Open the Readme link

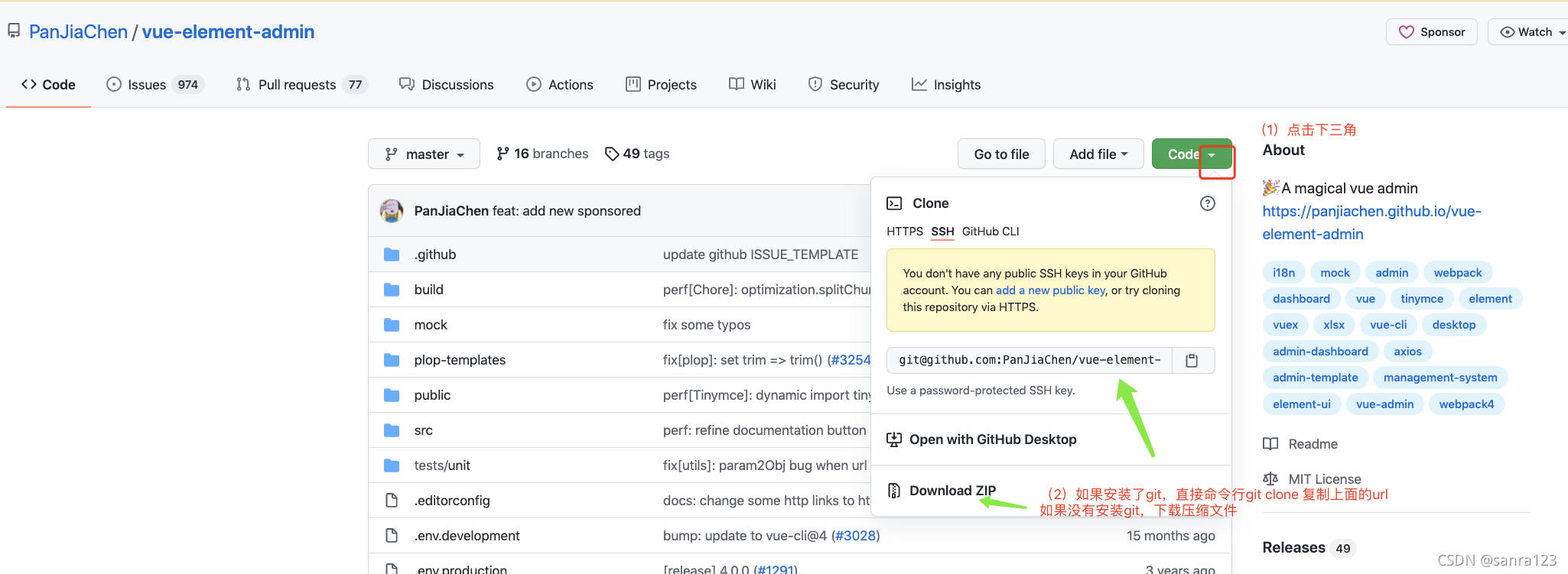[1313, 444]
